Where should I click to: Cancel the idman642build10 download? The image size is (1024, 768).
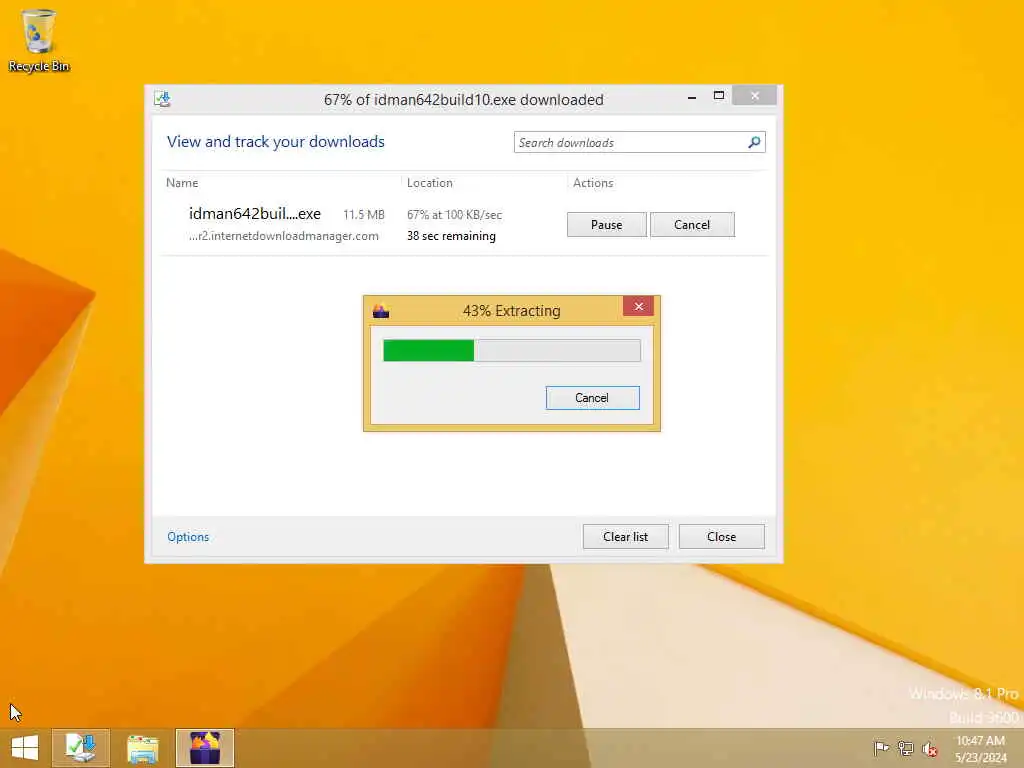tap(692, 225)
